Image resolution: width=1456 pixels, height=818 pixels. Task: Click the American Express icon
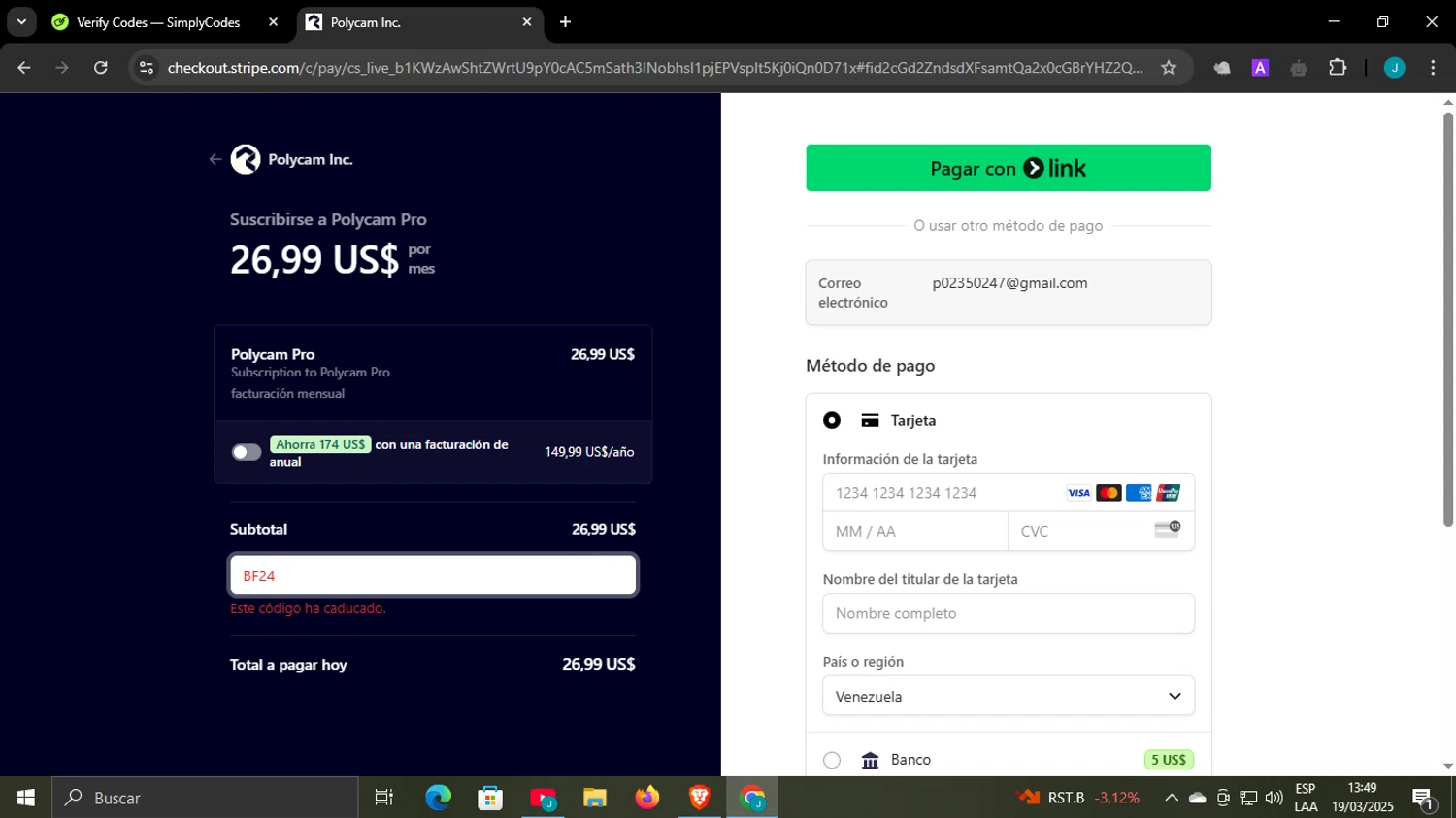pyautogui.click(x=1139, y=493)
